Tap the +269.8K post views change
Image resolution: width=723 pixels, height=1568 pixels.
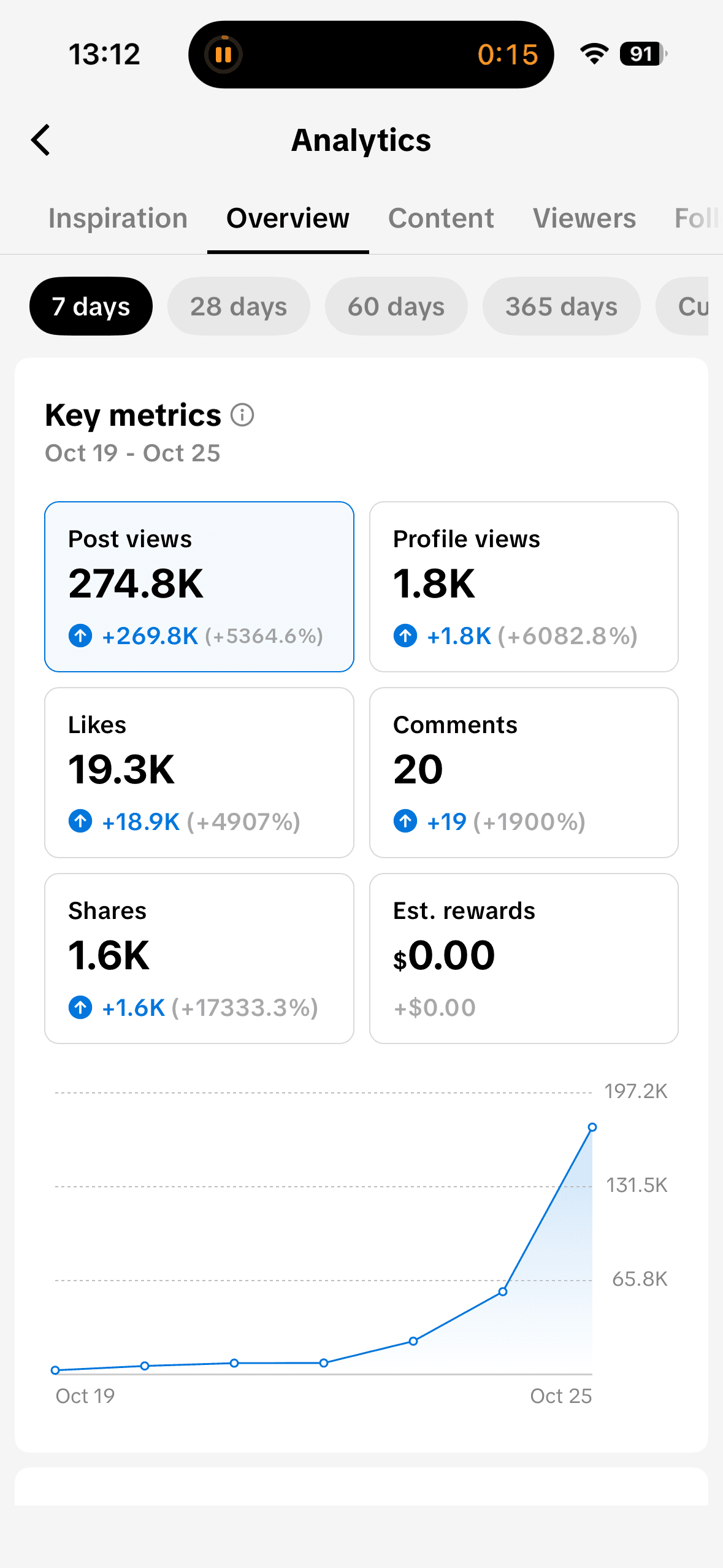(x=150, y=636)
